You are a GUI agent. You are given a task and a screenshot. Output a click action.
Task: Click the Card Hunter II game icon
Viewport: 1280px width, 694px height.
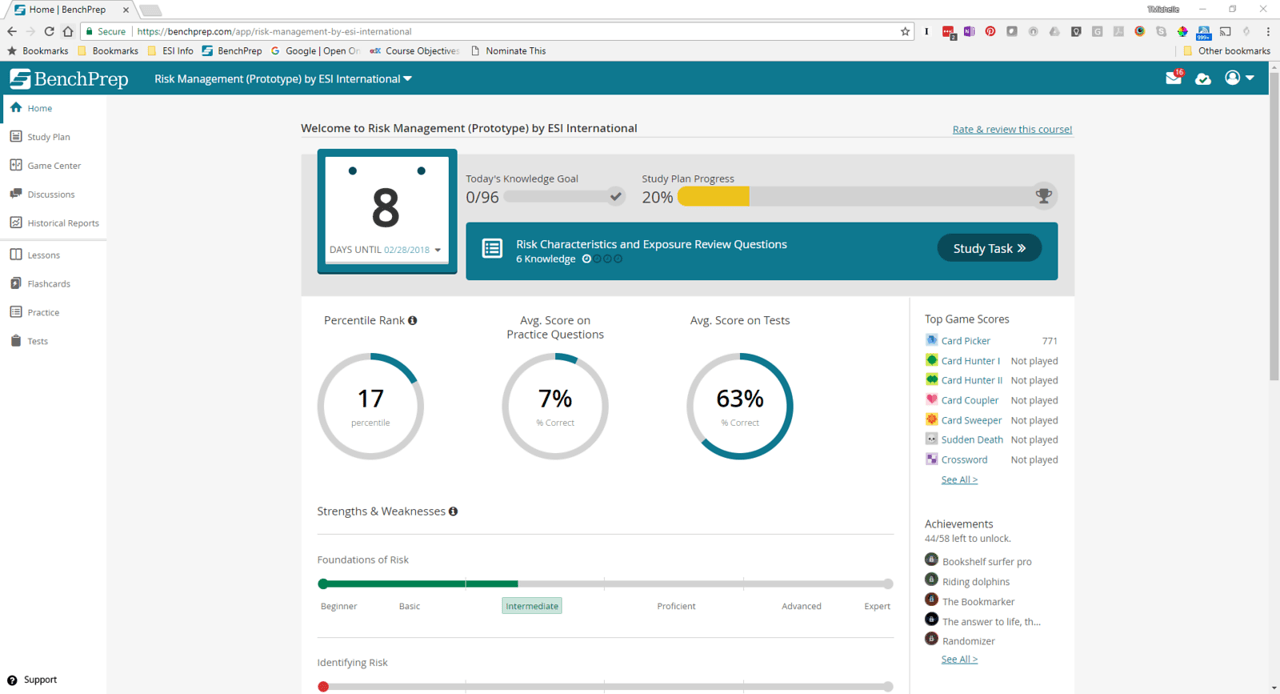pos(931,380)
